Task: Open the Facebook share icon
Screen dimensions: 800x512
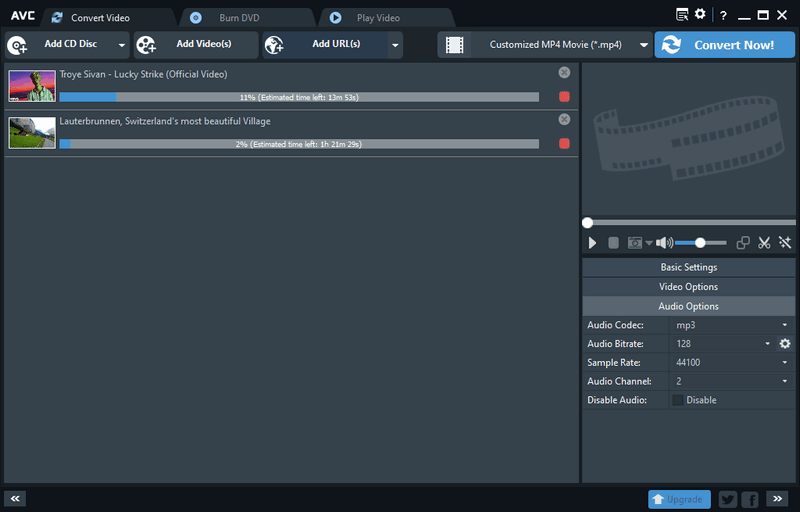Action: [x=750, y=499]
